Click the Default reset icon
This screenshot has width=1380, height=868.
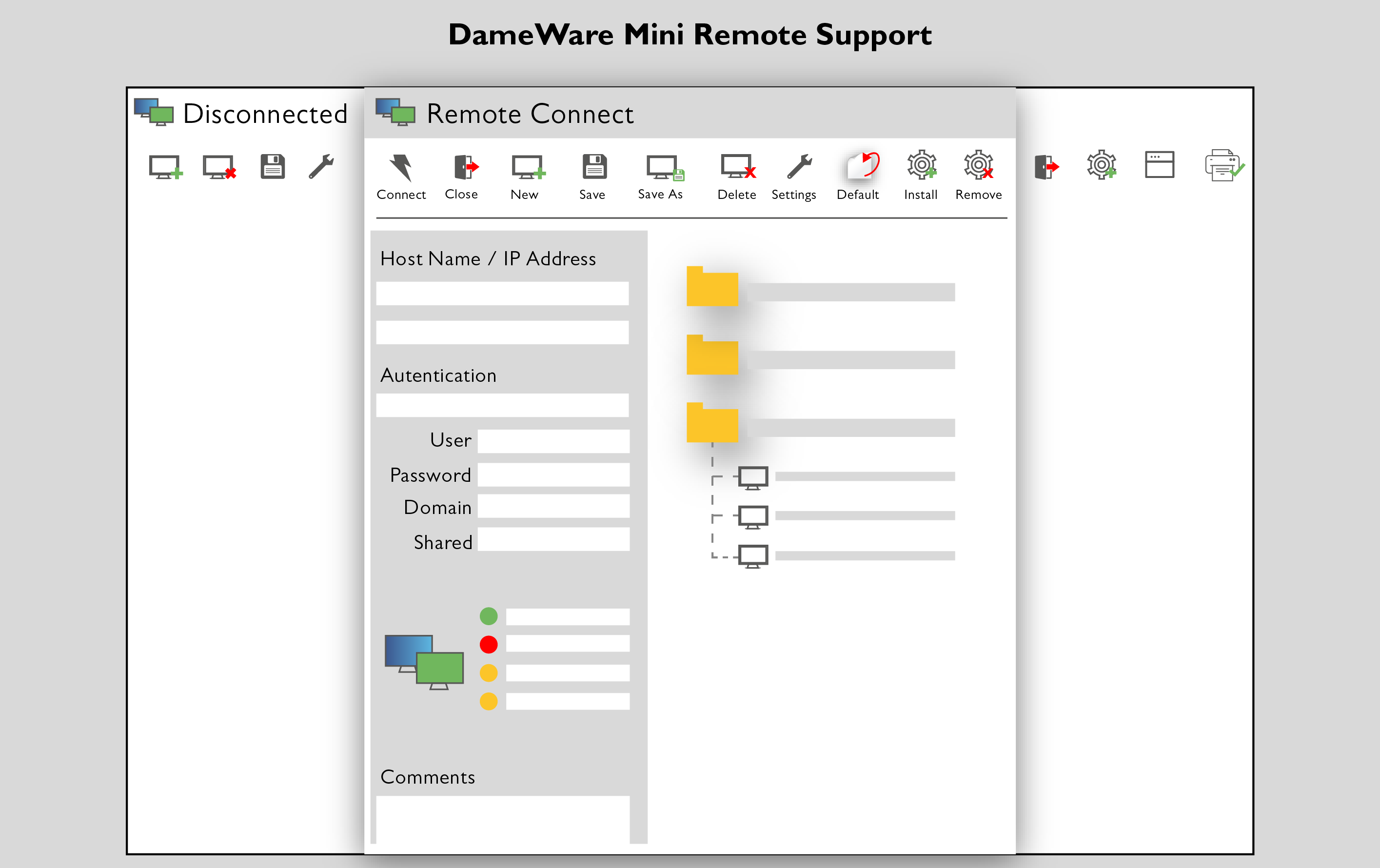coord(863,166)
